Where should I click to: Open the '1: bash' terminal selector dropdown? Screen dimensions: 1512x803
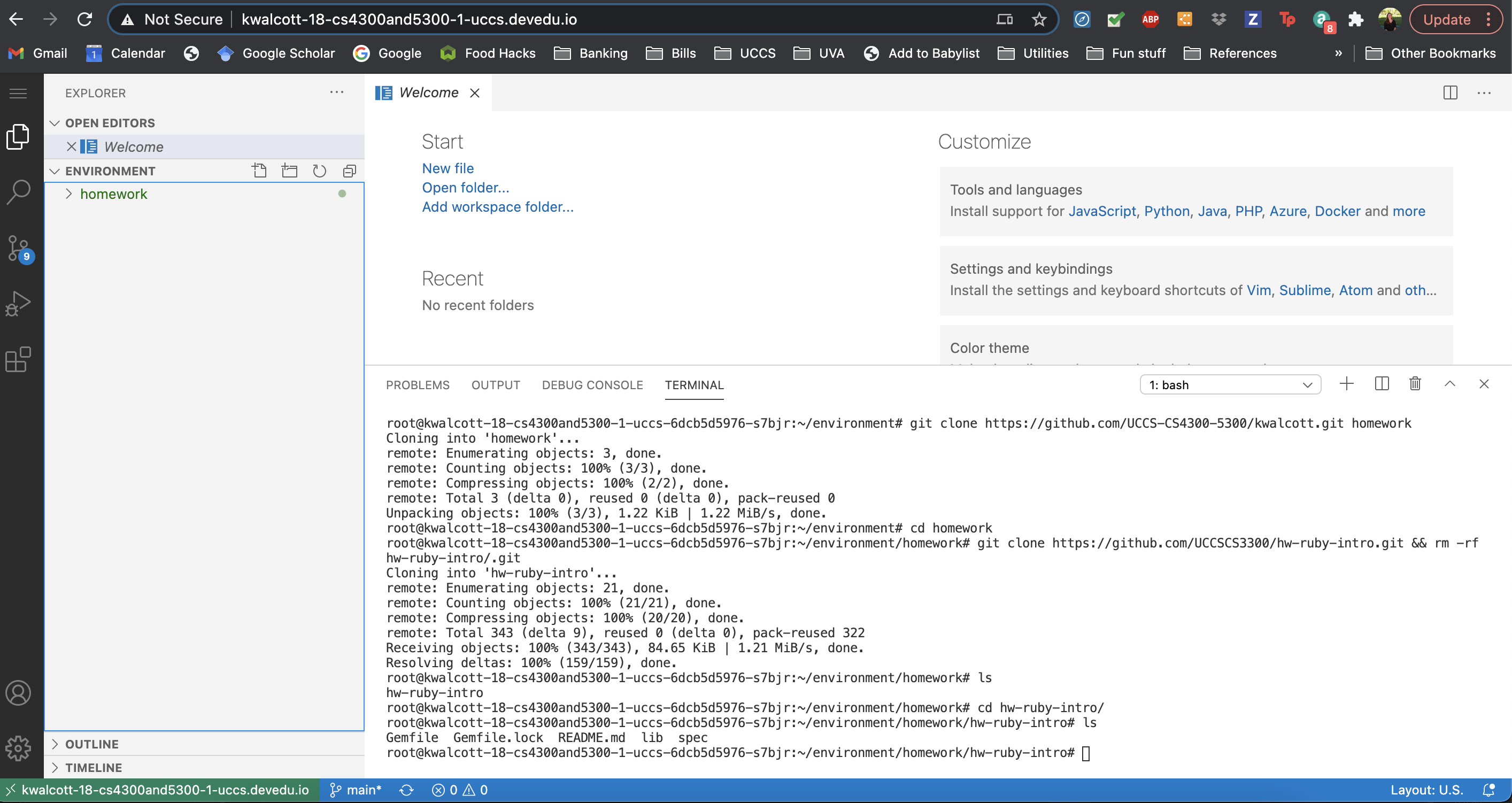[1230, 385]
